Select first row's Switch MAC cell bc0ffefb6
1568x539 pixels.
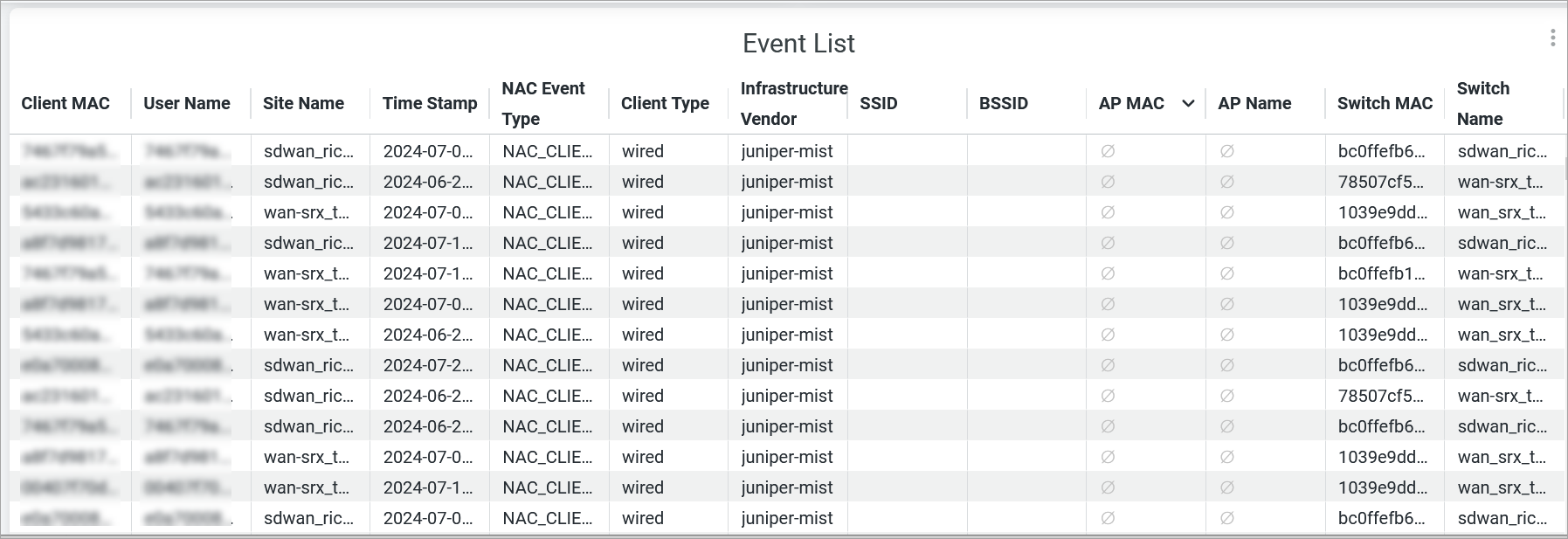(x=1381, y=151)
